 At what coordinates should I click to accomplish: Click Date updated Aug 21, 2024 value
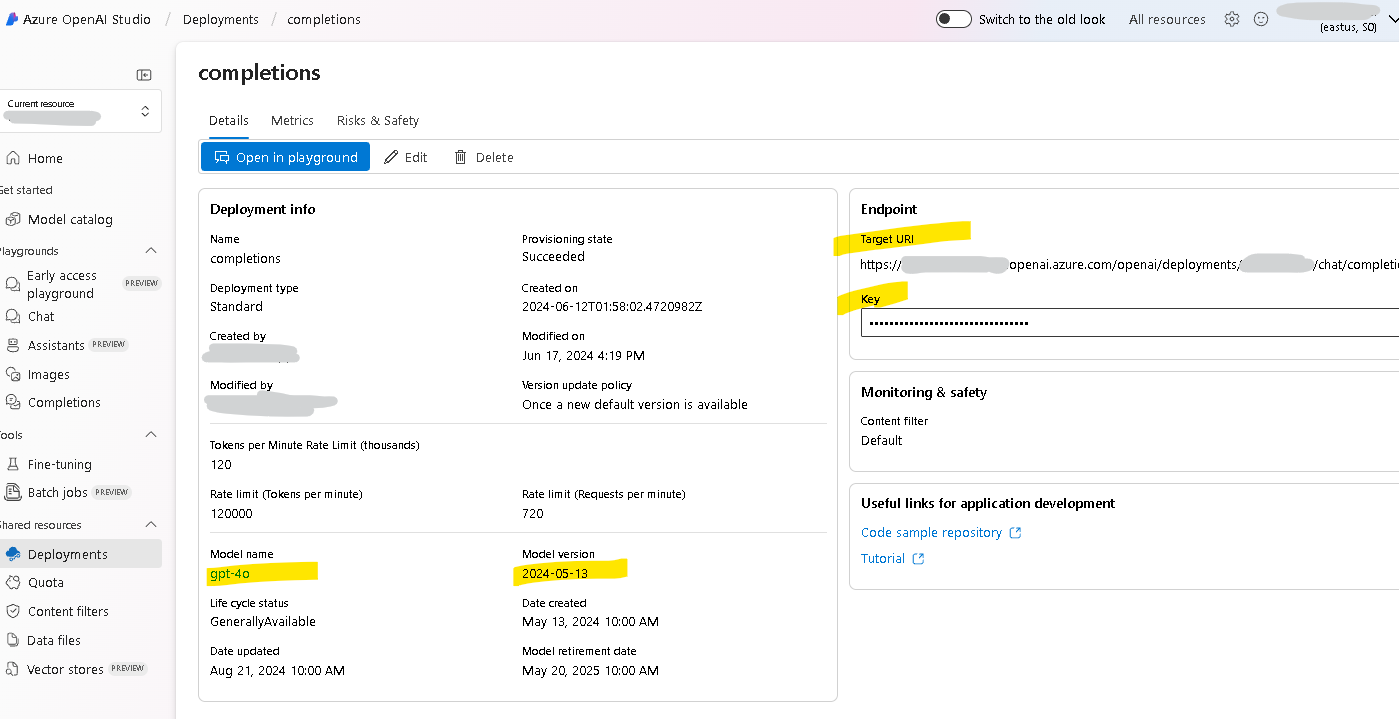[x=277, y=670]
